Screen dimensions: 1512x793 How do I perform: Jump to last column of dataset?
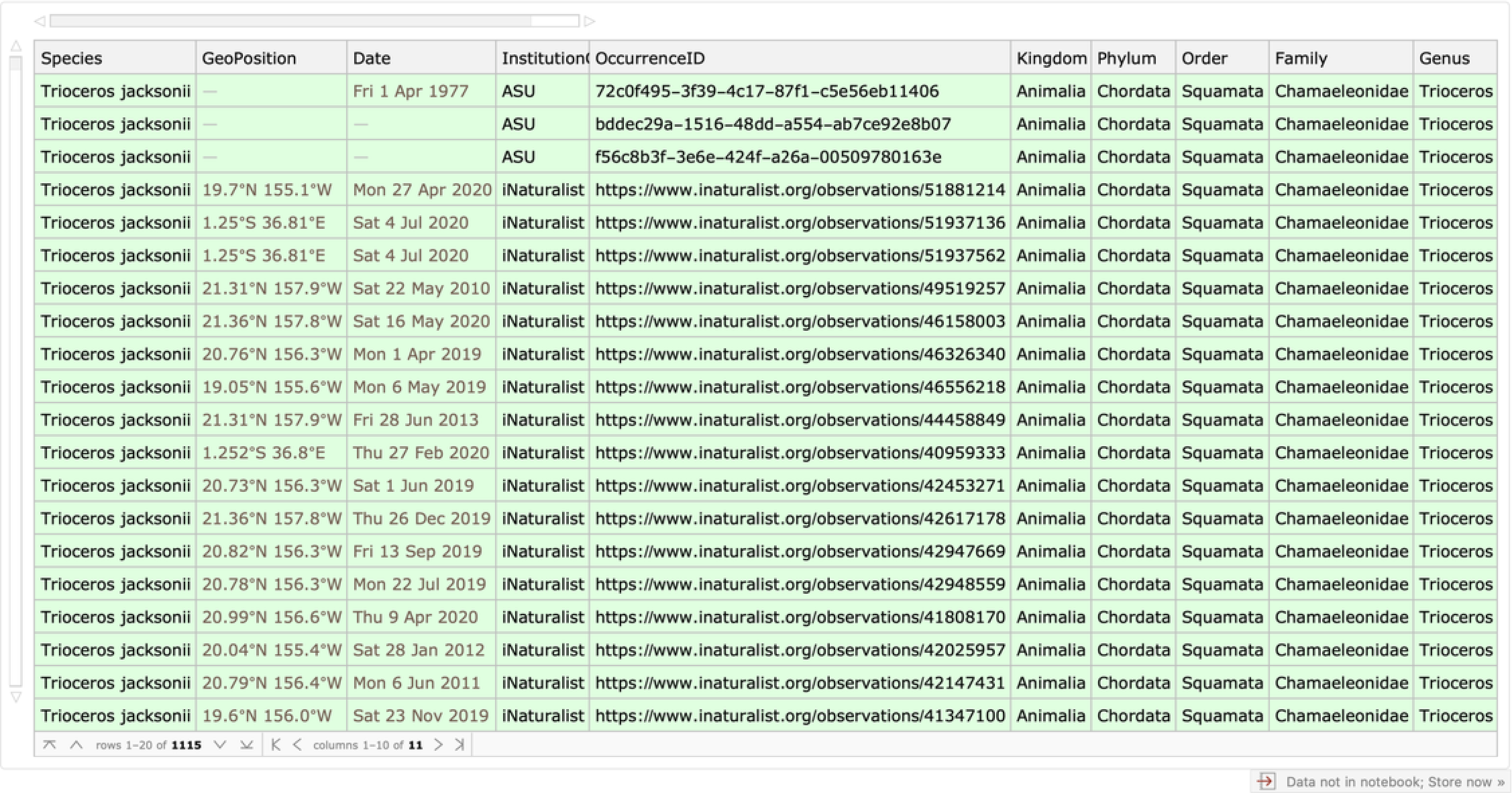point(460,745)
